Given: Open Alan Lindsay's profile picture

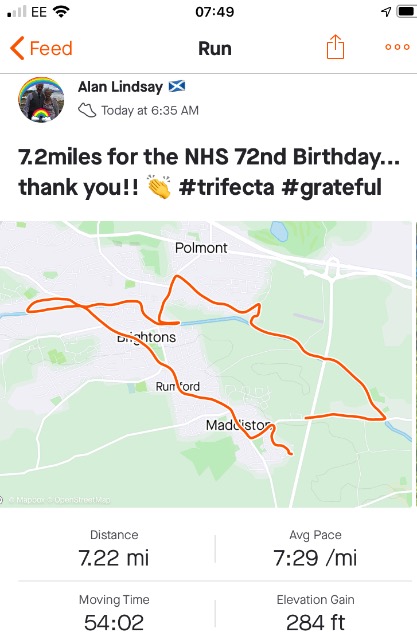Looking at the screenshot, I should click(41, 100).
